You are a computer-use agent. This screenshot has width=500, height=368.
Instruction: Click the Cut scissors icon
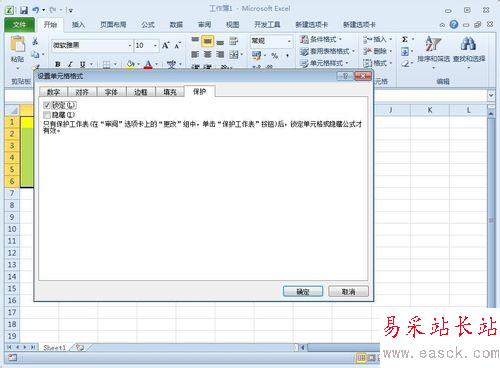[x=35, y=41]
